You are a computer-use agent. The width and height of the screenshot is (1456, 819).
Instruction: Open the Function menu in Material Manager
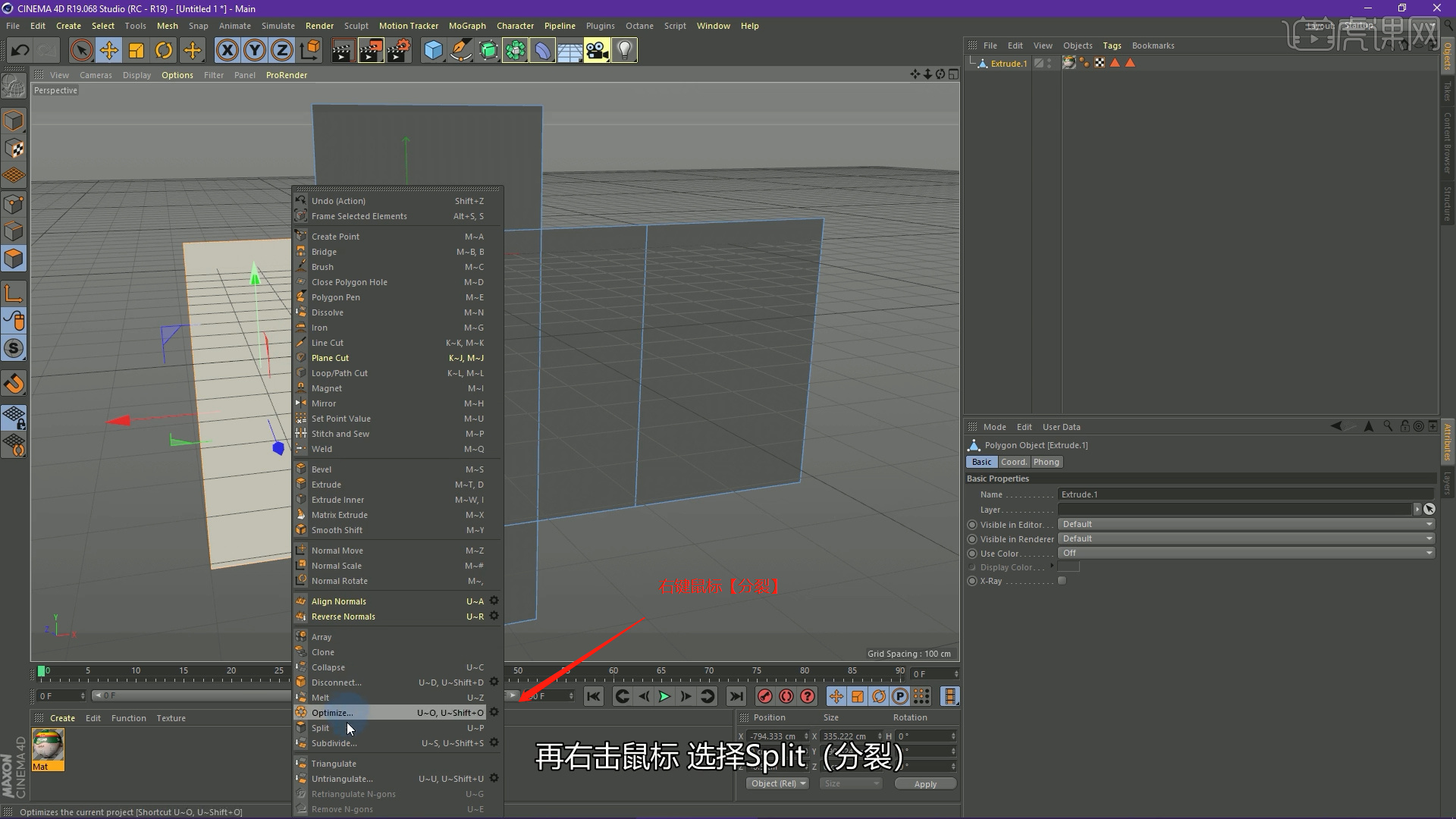point(128,718)
